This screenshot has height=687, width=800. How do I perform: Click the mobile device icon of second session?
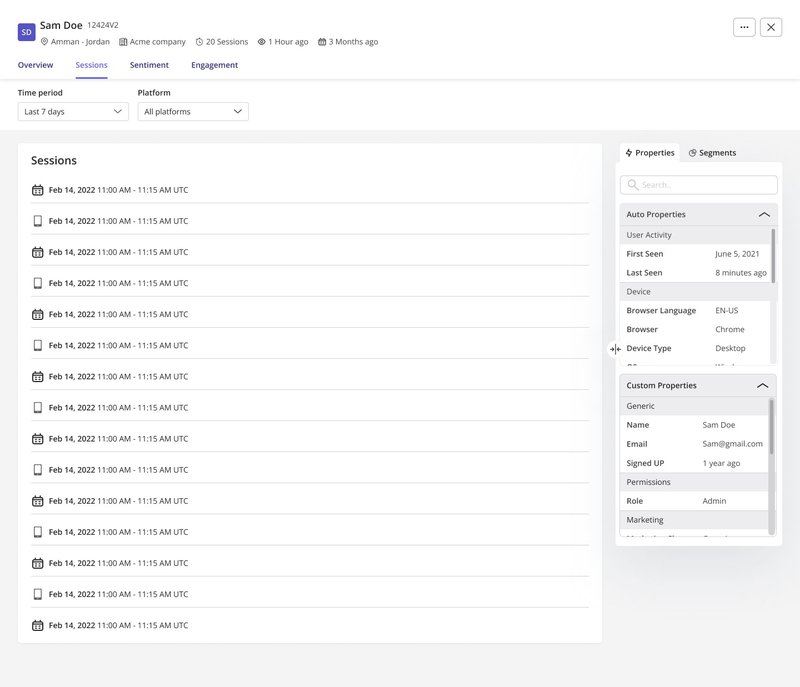(x=38, y=221)
